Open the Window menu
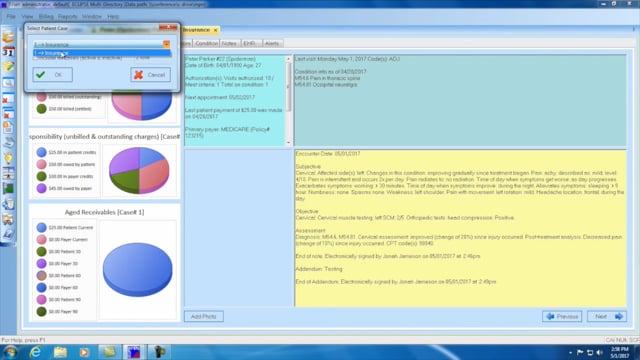 92,17
